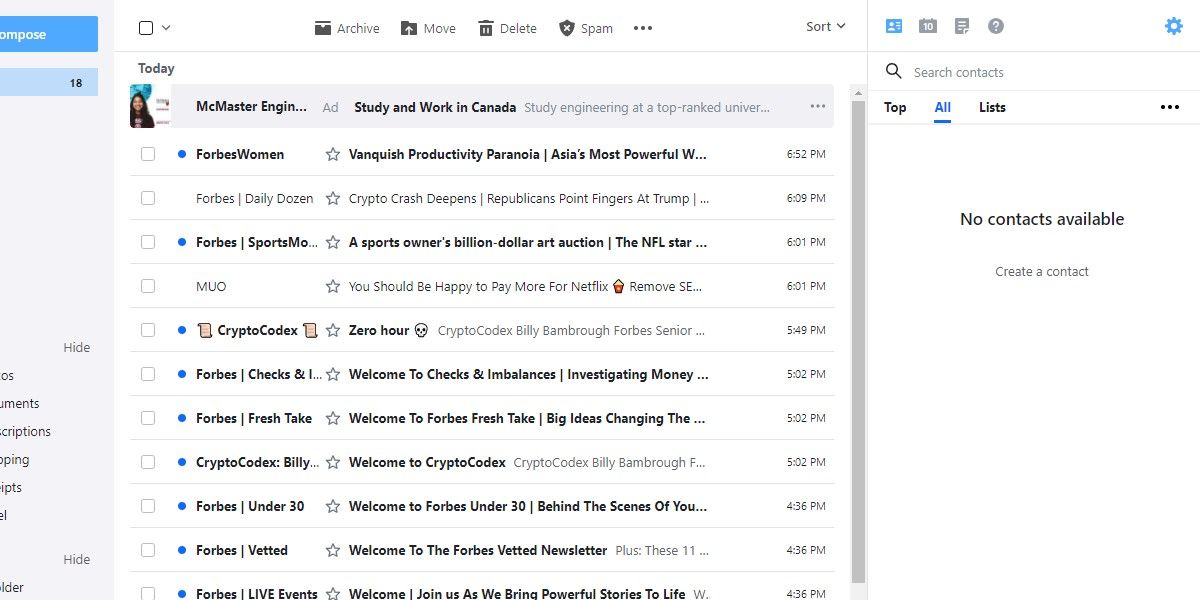Screen dimensions: 1200x600
Task: Tick the checkbox on the ForbesWomen email
Action: point(148,154)
